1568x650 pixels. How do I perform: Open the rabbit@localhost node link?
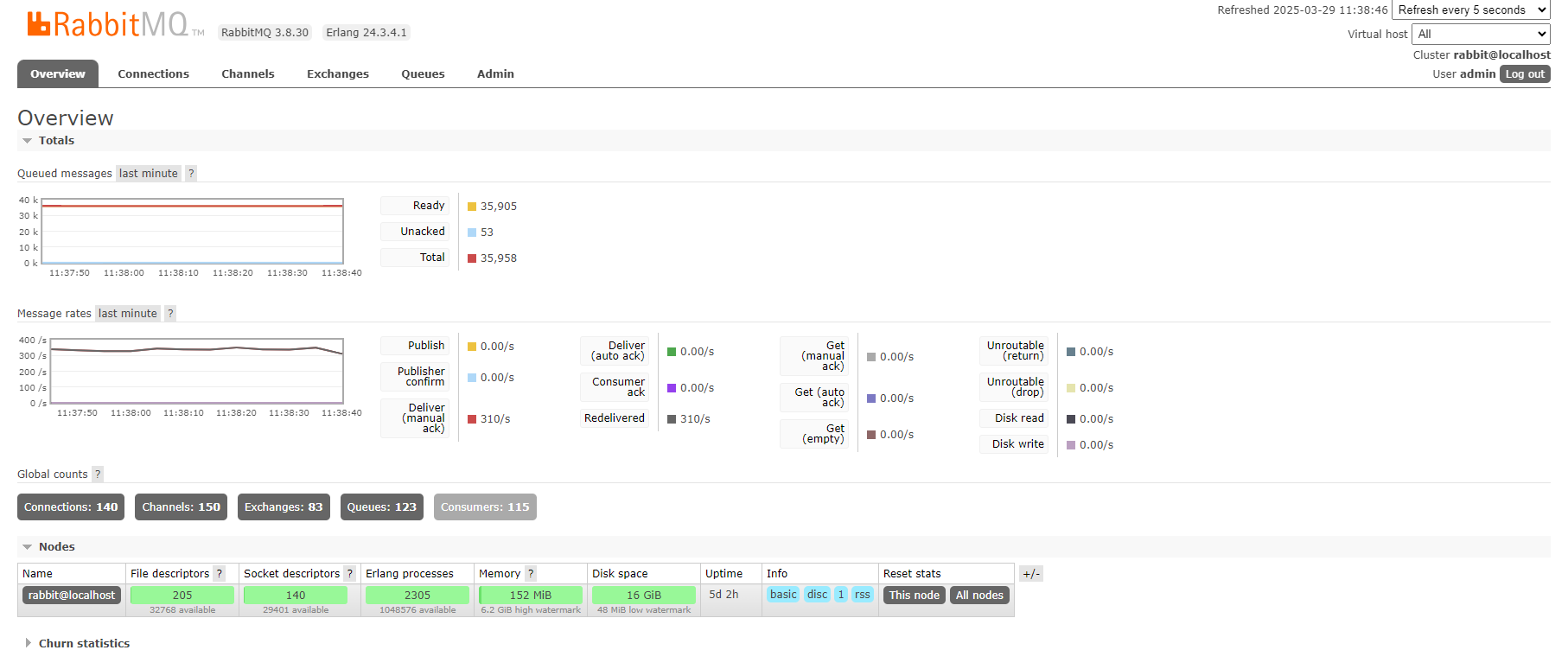72,595
